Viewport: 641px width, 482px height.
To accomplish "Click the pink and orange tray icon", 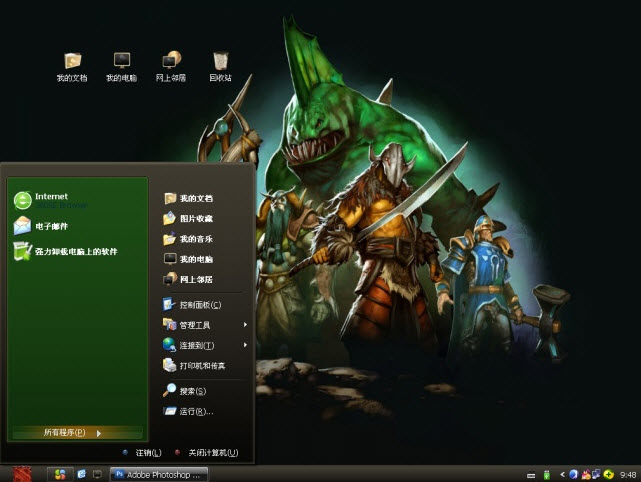I will 585,474.
